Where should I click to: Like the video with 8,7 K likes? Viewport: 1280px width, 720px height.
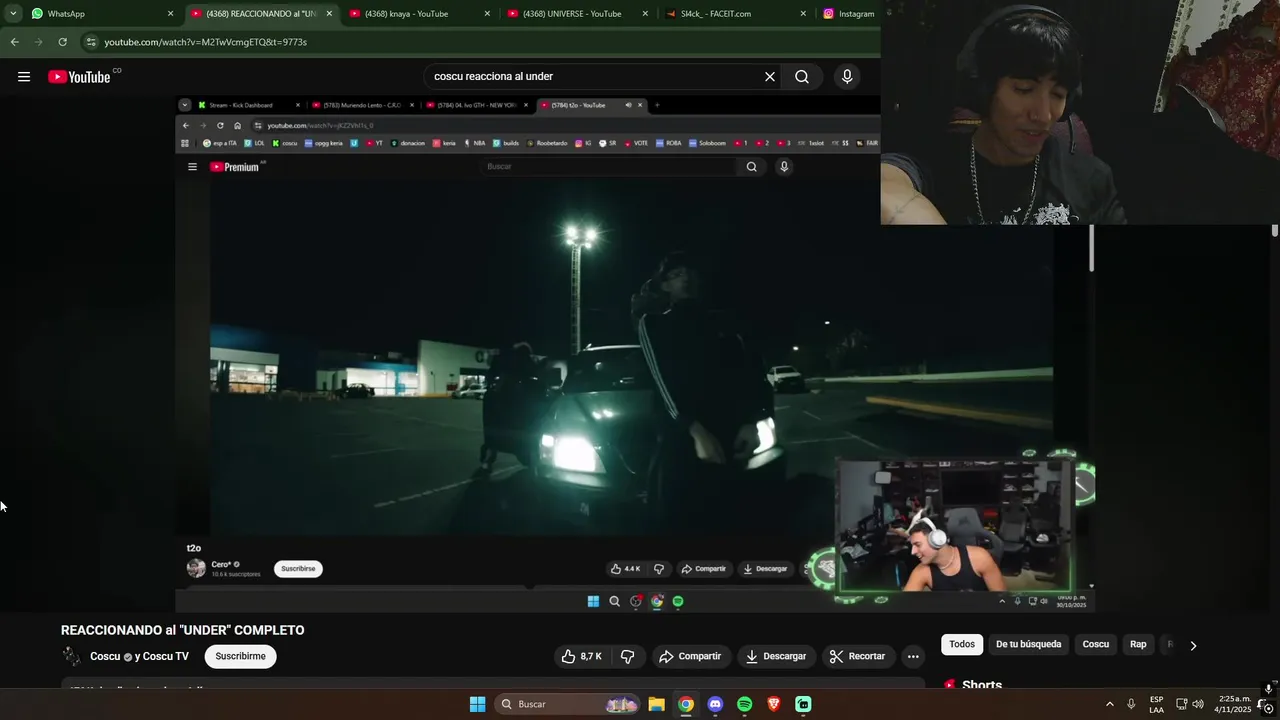coord(582,656)
